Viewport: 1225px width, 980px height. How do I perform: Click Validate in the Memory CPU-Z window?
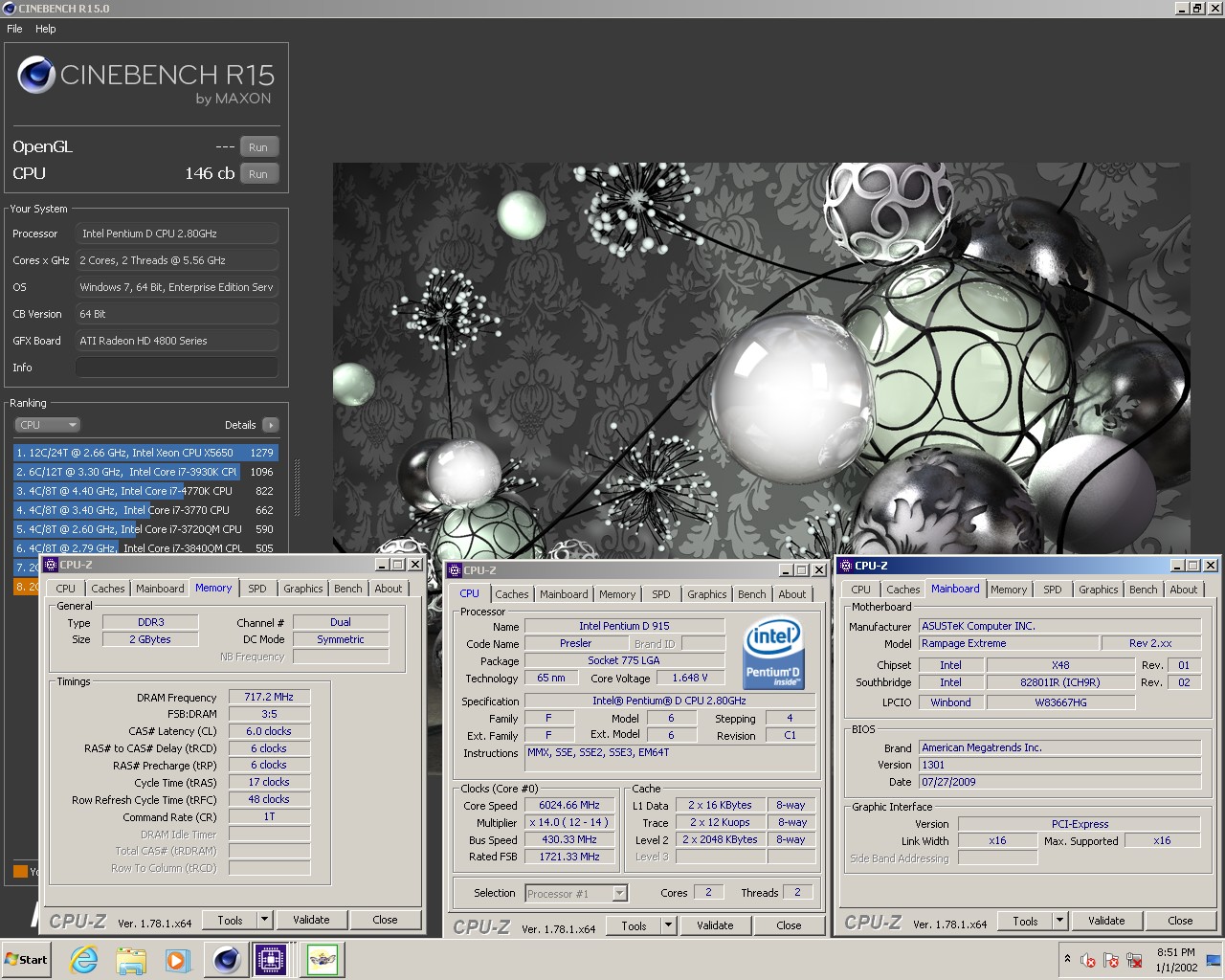click(311, 920)
